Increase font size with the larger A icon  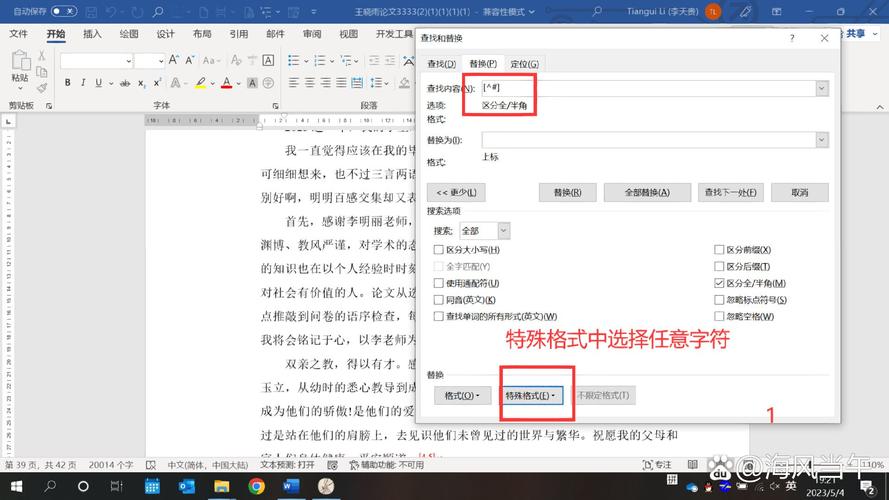point(174,60)
